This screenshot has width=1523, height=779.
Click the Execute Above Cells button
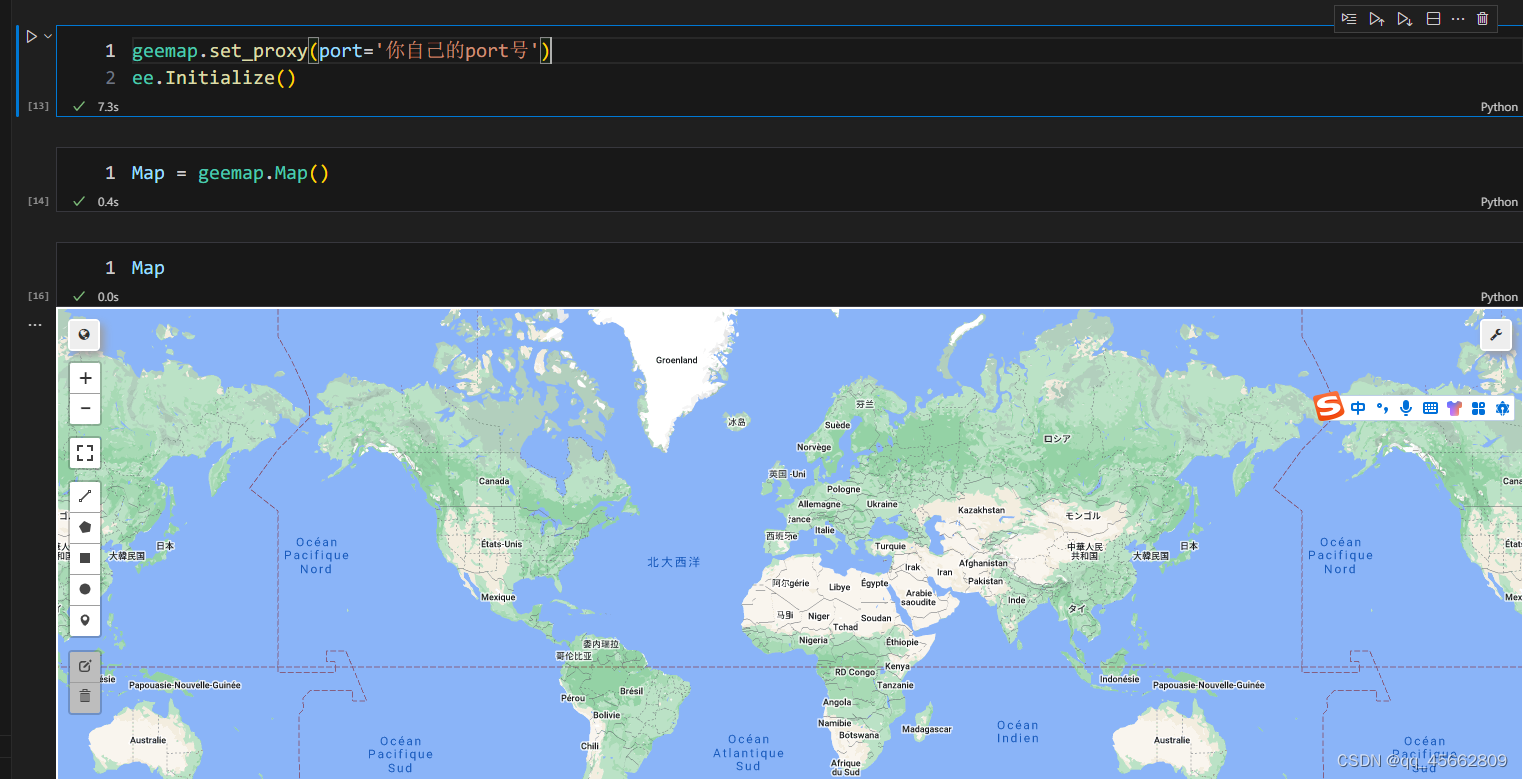1376,18
